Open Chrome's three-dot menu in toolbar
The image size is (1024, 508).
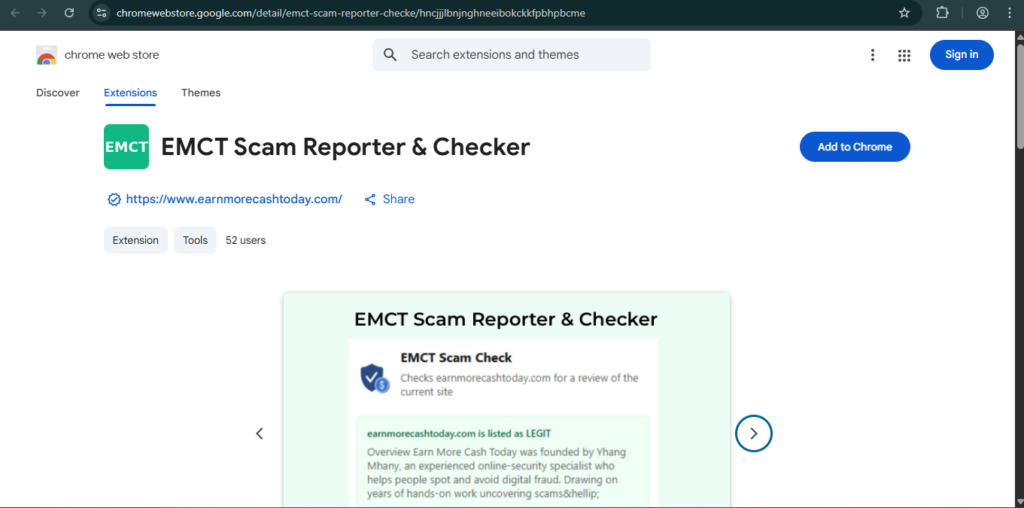[x=1010, y=13]
